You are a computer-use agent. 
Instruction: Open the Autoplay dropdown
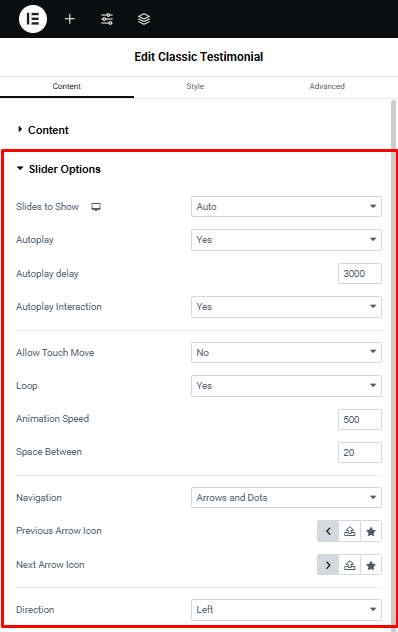click(286, 240)
